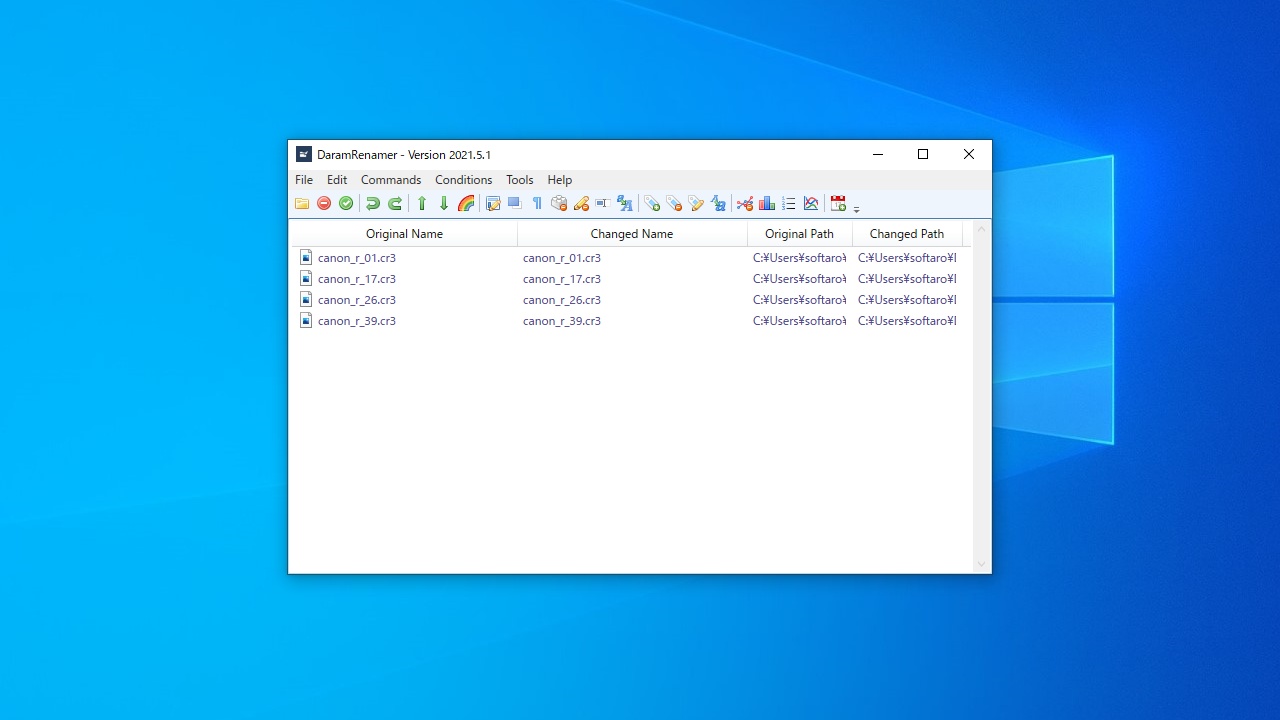Open the Help menu
Screen dimensions: 1280x720
pos(560,180)
